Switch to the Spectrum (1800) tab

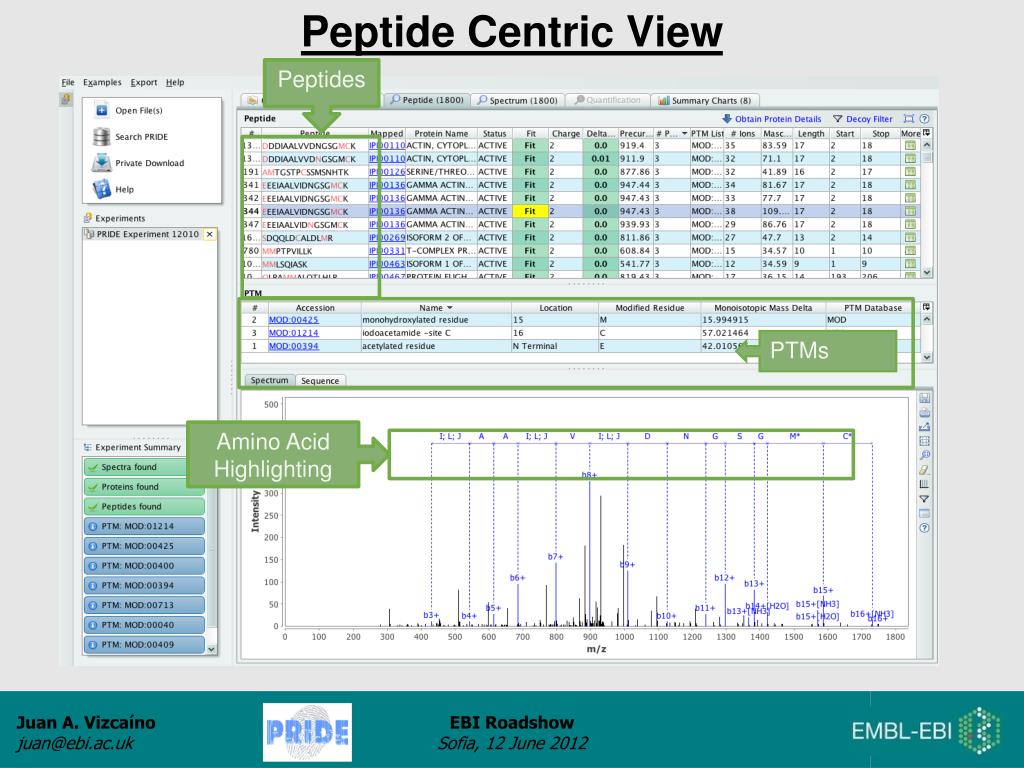pyautogui.click(x=517, y=100)
